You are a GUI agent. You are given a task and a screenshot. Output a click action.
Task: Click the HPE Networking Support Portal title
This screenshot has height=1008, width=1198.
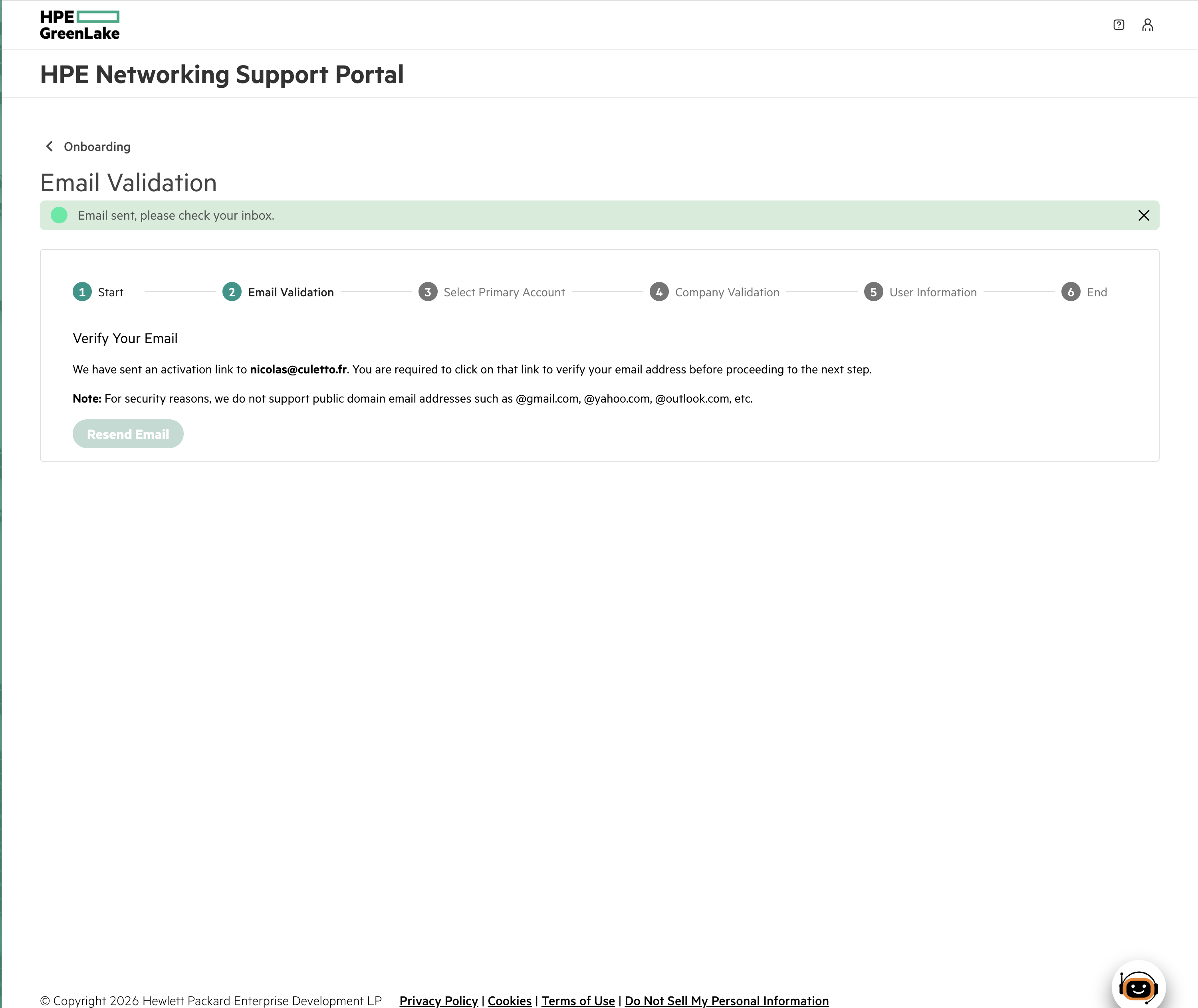(222, 74)
